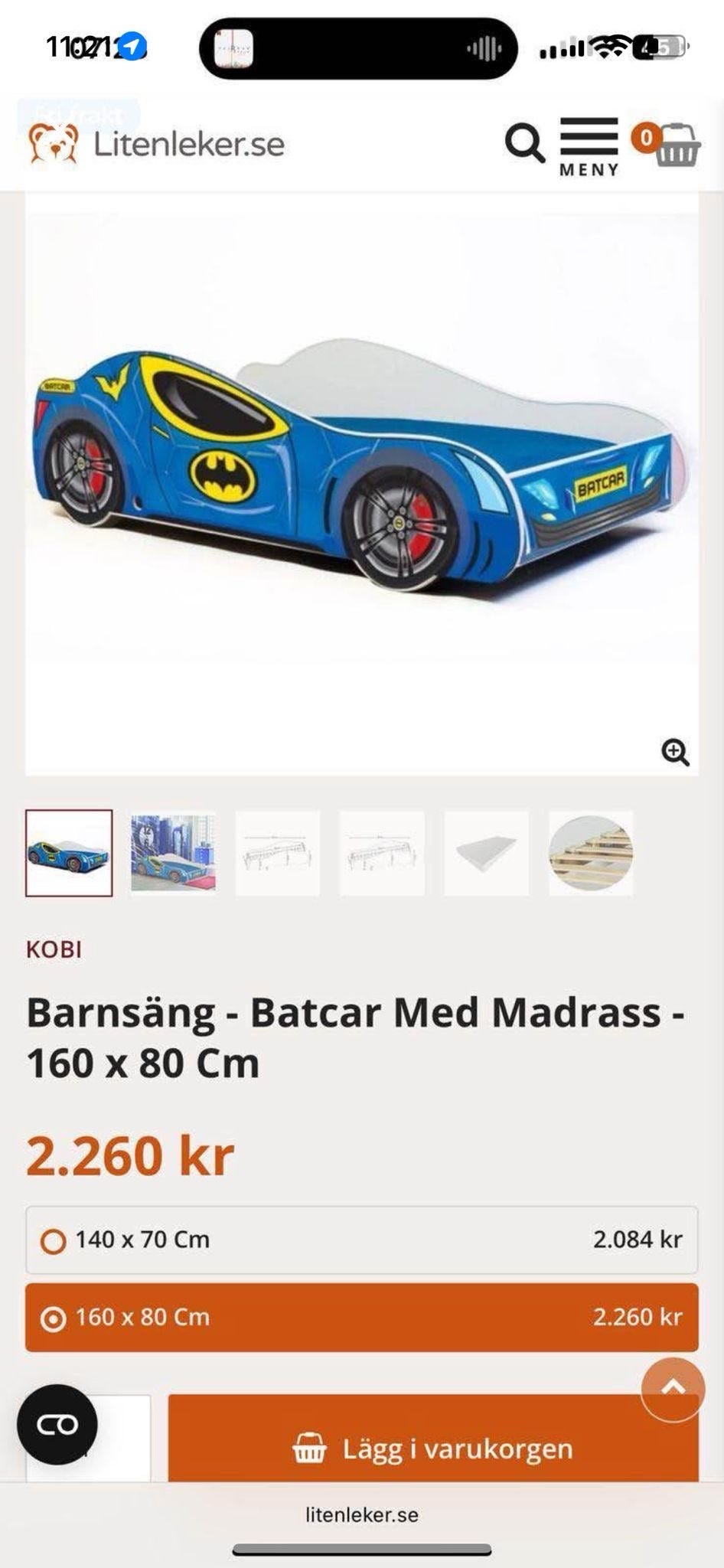The height and width of the screenshot is (1568, 724).
Task: Tap the quantity input field
Action: 89,1438
